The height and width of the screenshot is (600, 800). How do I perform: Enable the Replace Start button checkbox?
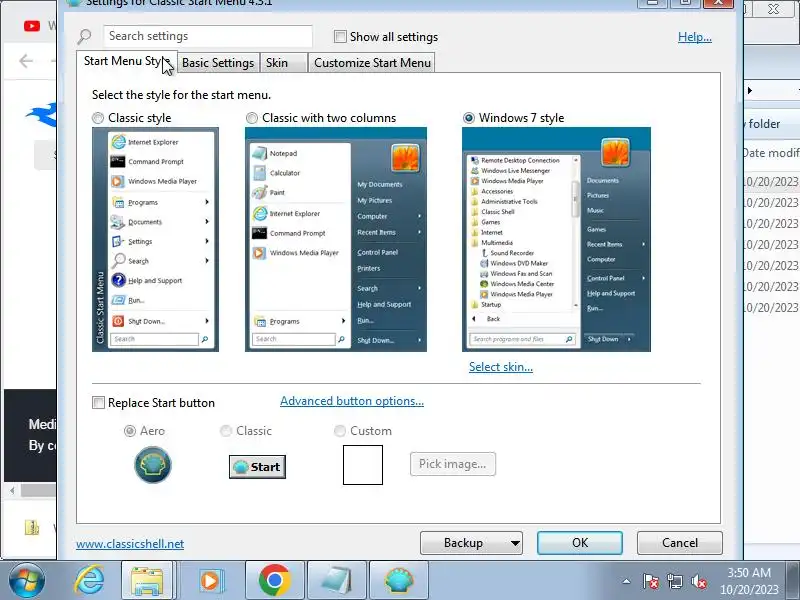98,403
